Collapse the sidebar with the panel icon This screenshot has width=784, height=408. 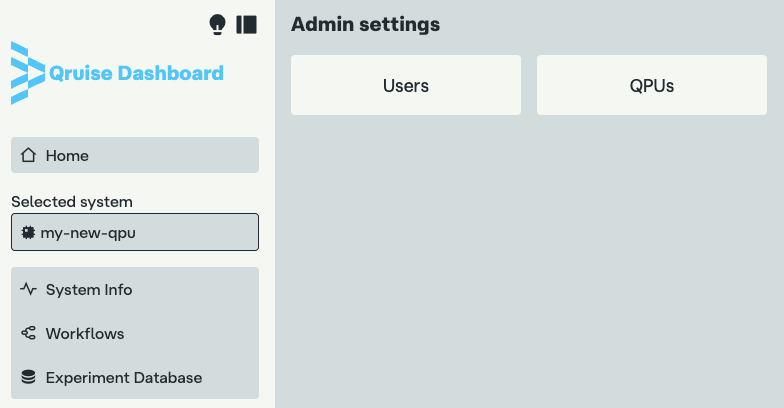pos(246,25)
